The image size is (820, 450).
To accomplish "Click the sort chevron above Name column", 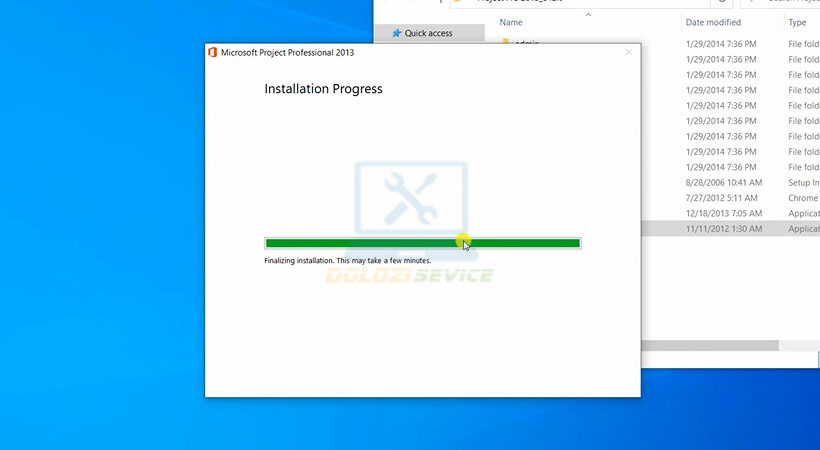I will click(588, 15).
